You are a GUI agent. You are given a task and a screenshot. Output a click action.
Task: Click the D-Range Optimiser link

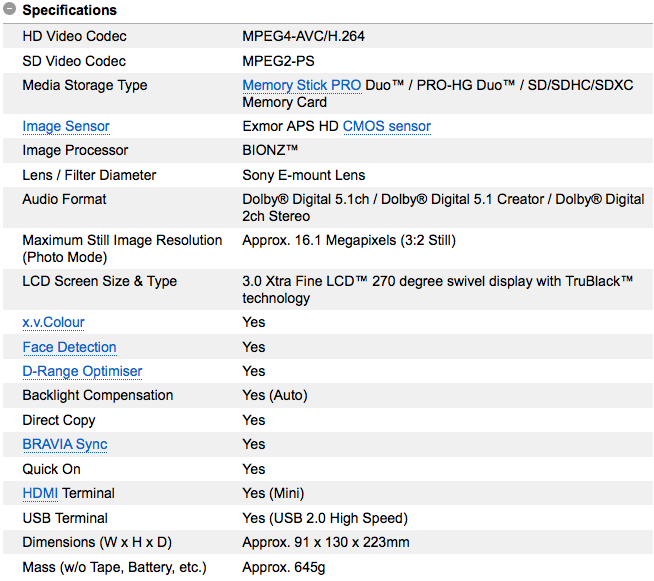(82, 371)
